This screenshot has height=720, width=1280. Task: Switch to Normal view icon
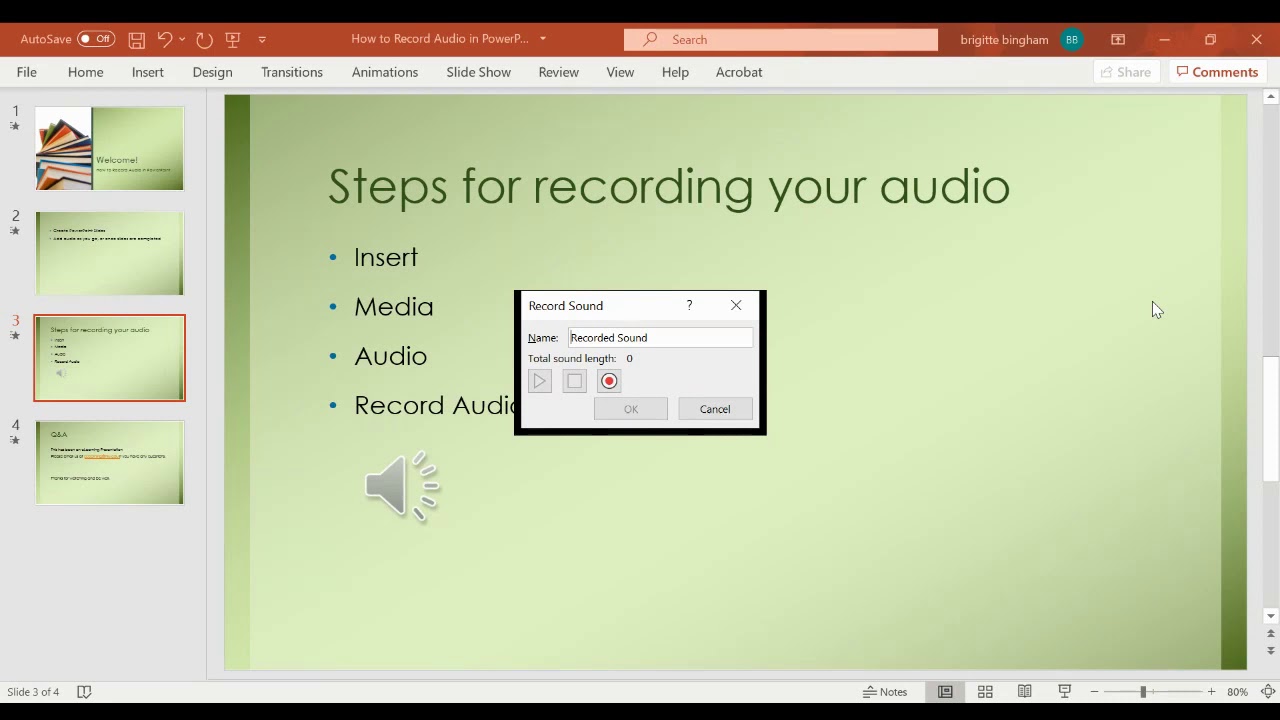click(x=945, y=692)
